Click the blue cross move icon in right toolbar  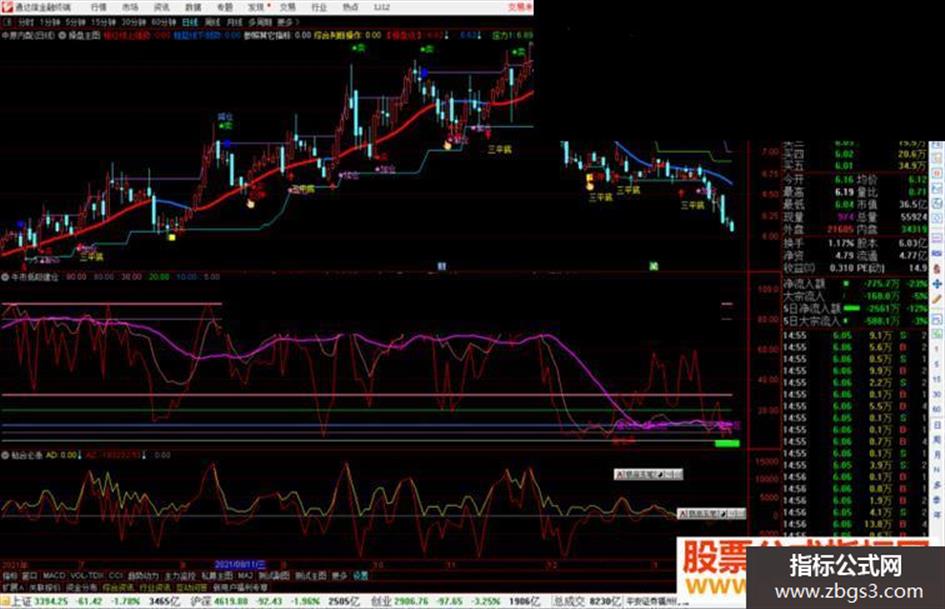pos(937,283)
